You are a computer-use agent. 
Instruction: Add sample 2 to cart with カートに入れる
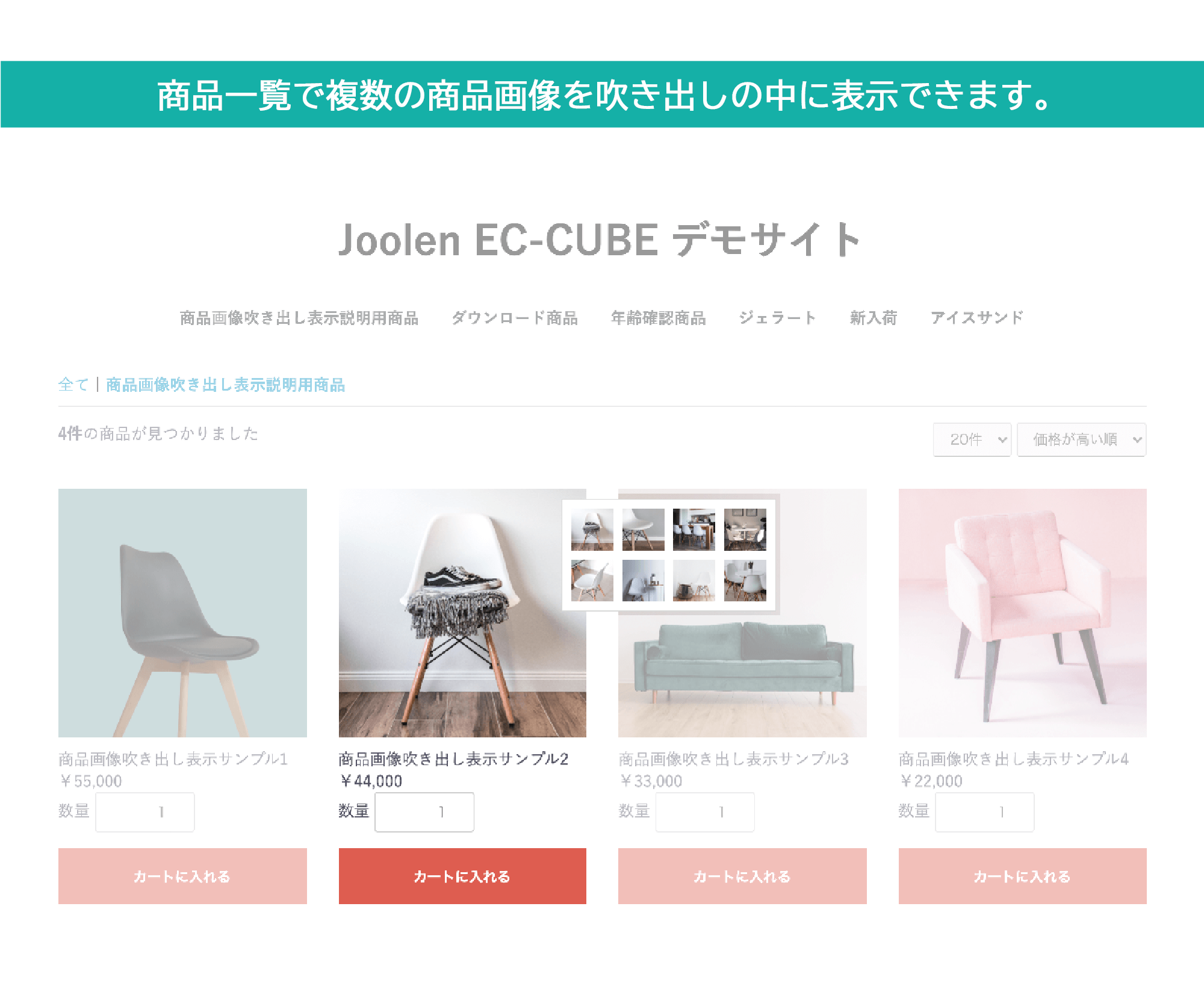point(462,876)
